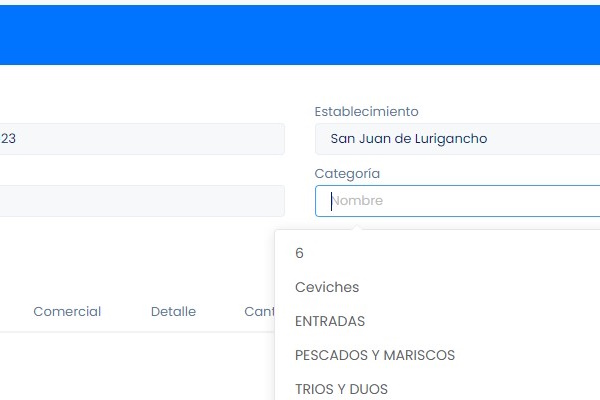
Task: Click the Detalle column header
Action: (x=173, y=311)
